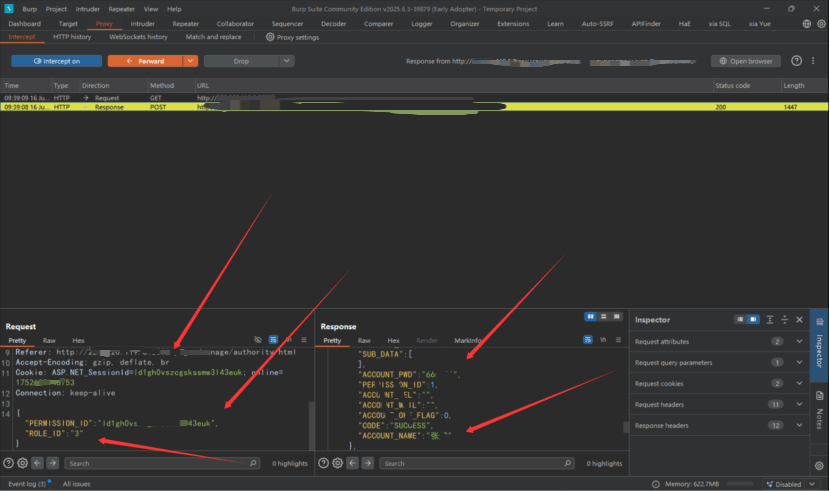Toggle the \n show-newlines icon in Response panel
The height and width of the screenshot is (492, 830).
pos(603,339)
